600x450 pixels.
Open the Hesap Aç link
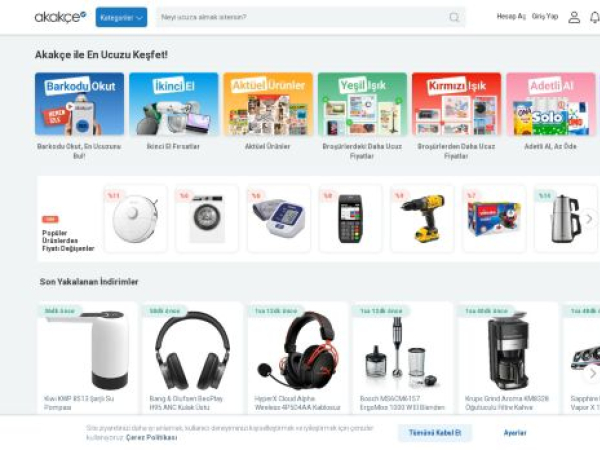511,16
